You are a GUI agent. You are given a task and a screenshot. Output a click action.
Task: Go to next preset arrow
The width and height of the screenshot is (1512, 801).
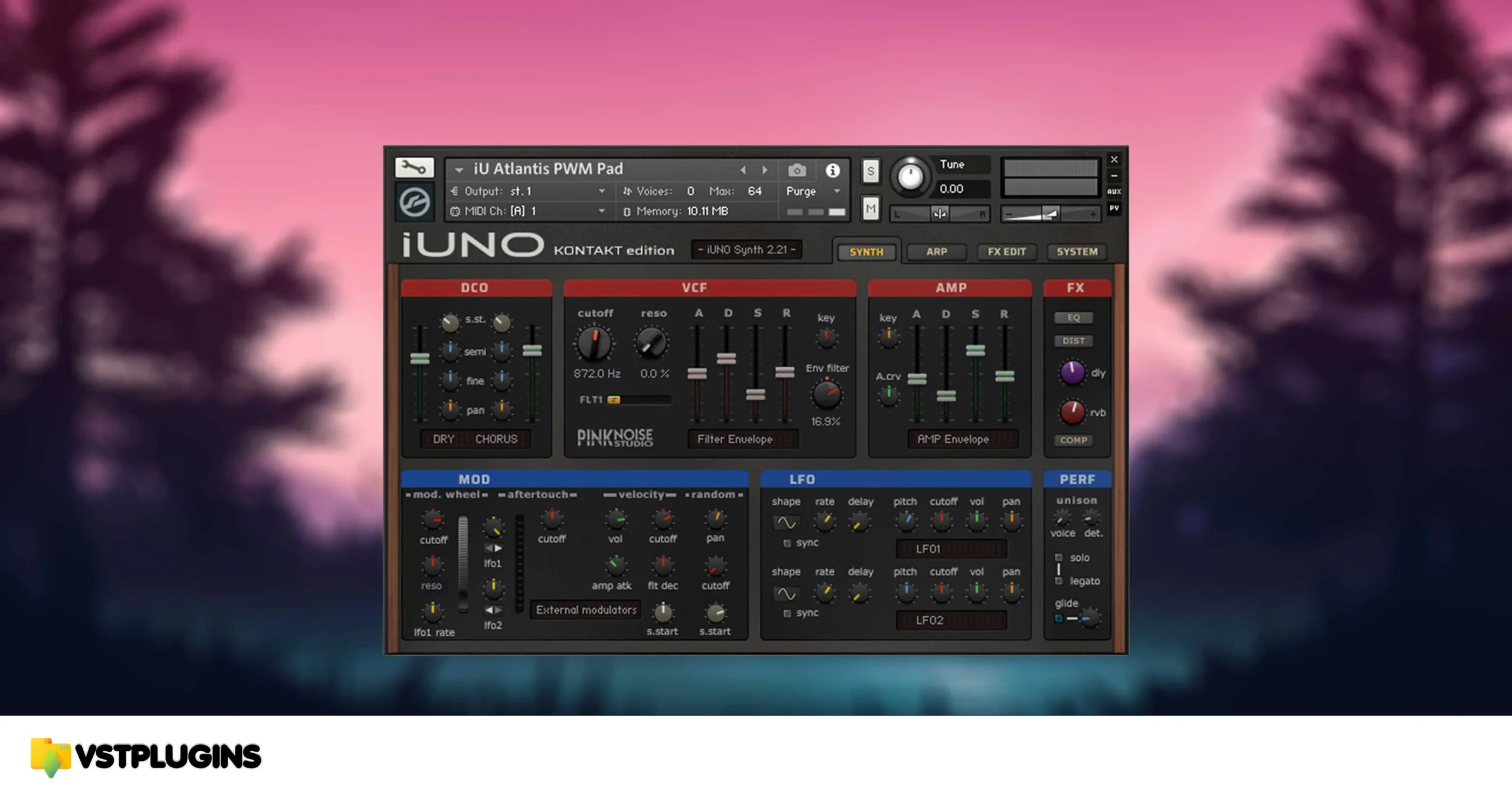pyautogui.click(x=765, y=170)
